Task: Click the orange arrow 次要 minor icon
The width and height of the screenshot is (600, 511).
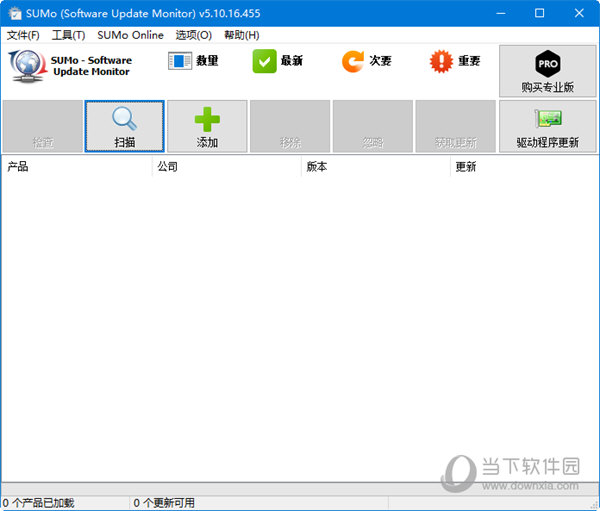Action: [x=353, y=61]
